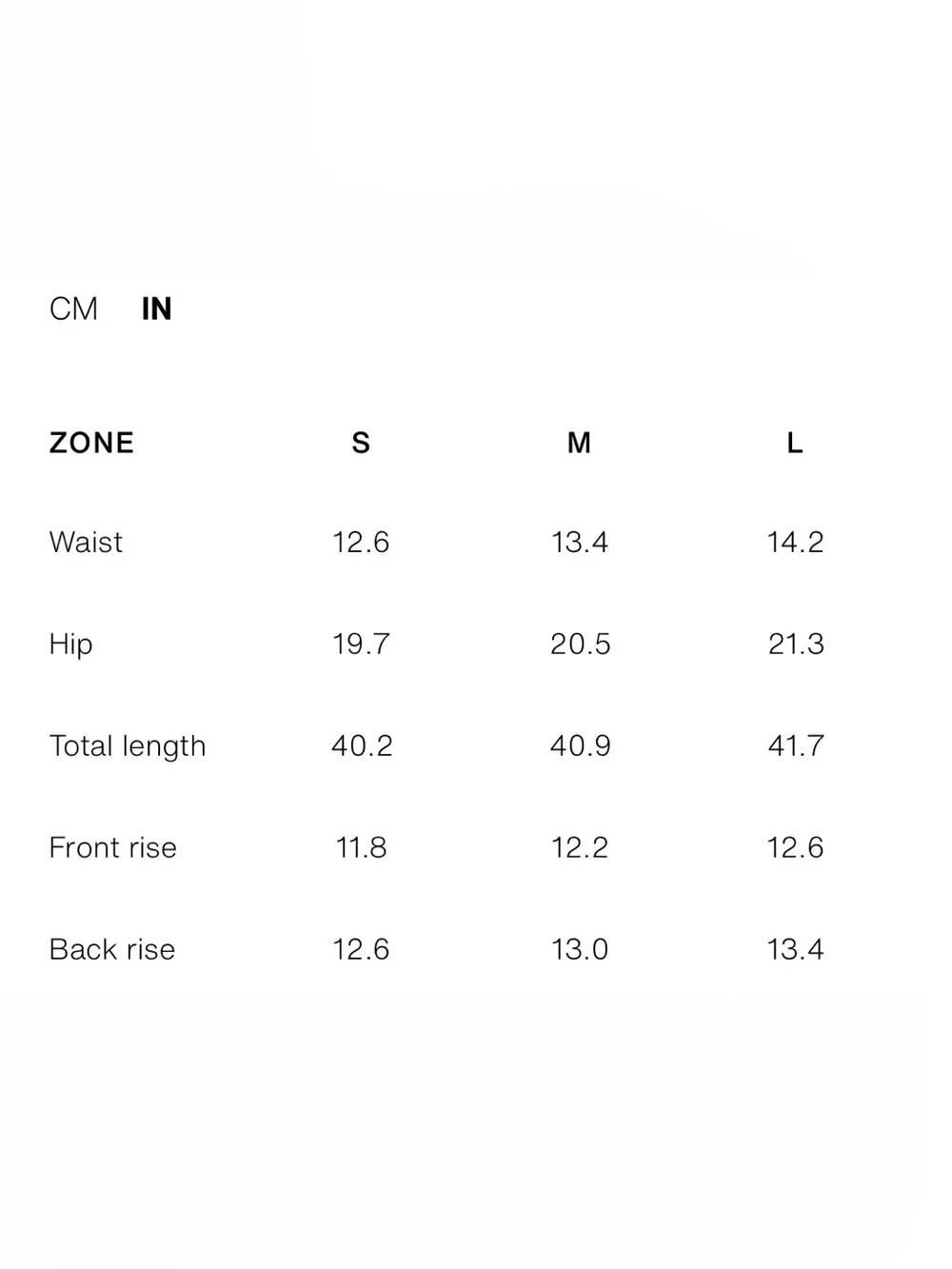Select the S size column header
This screenshot has width=952, height=1269.
pyautogui.click(x=361, y=443)
